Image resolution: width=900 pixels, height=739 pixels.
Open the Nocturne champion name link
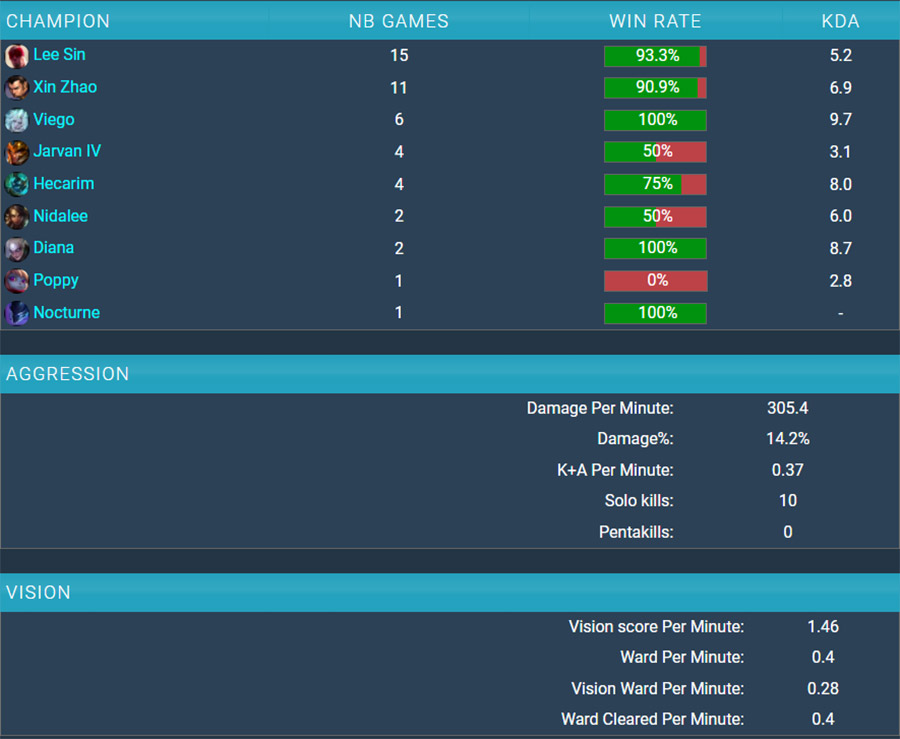pos(67,312)
